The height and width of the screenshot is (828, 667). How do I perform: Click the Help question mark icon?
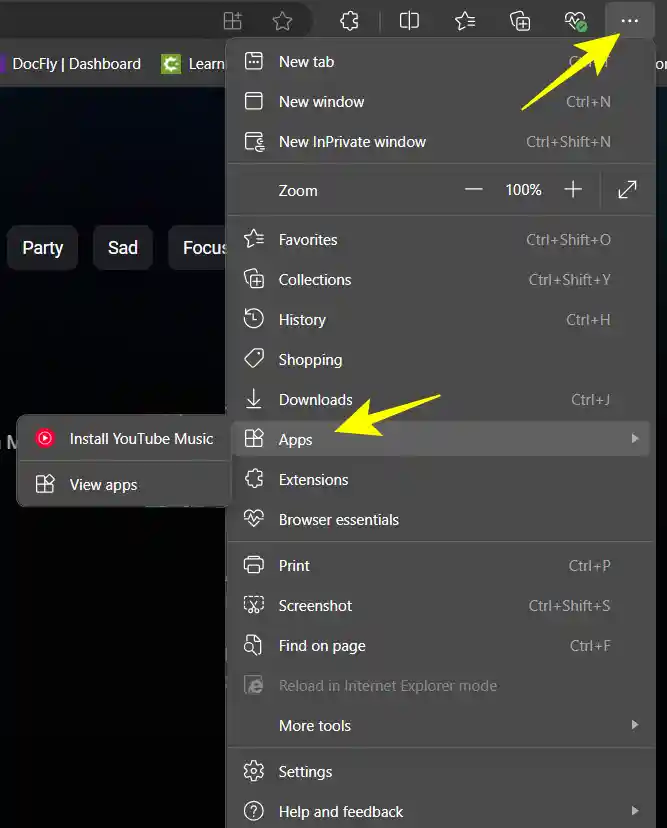pyautogui.click(x=254, y=811)
